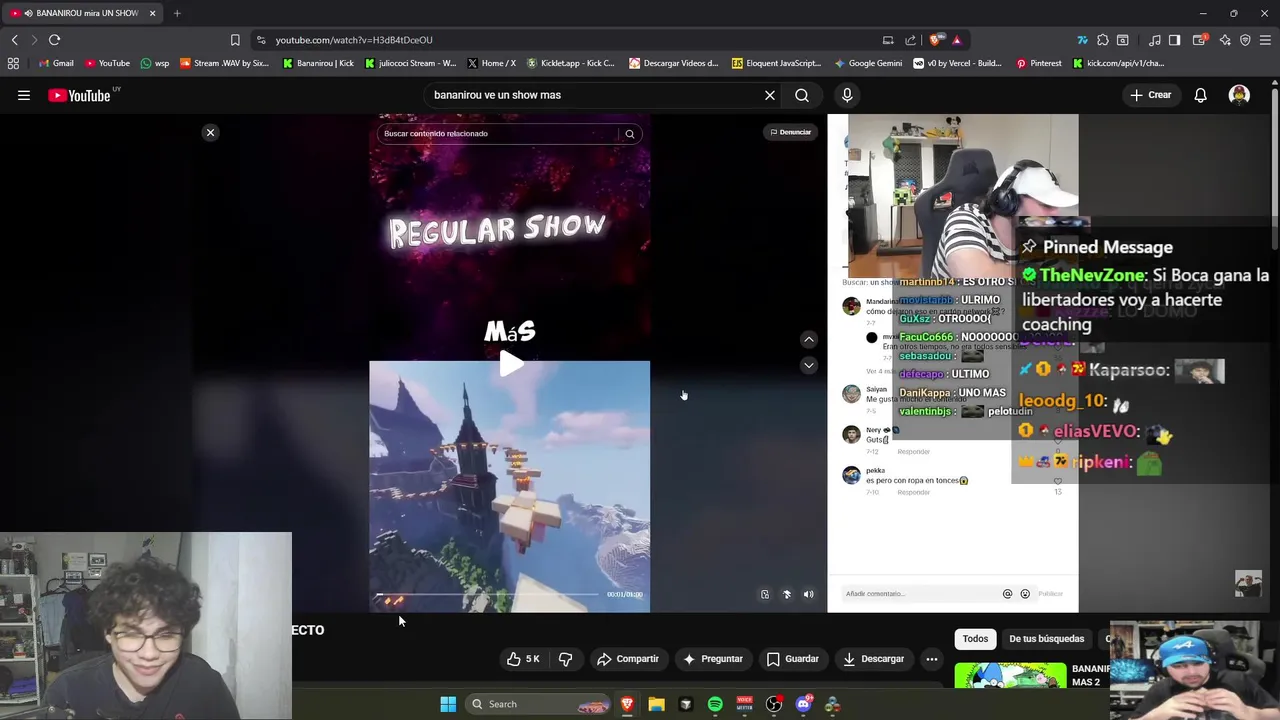
Task: Open the emoji picker in comment box
Action: pos(1025,594)
